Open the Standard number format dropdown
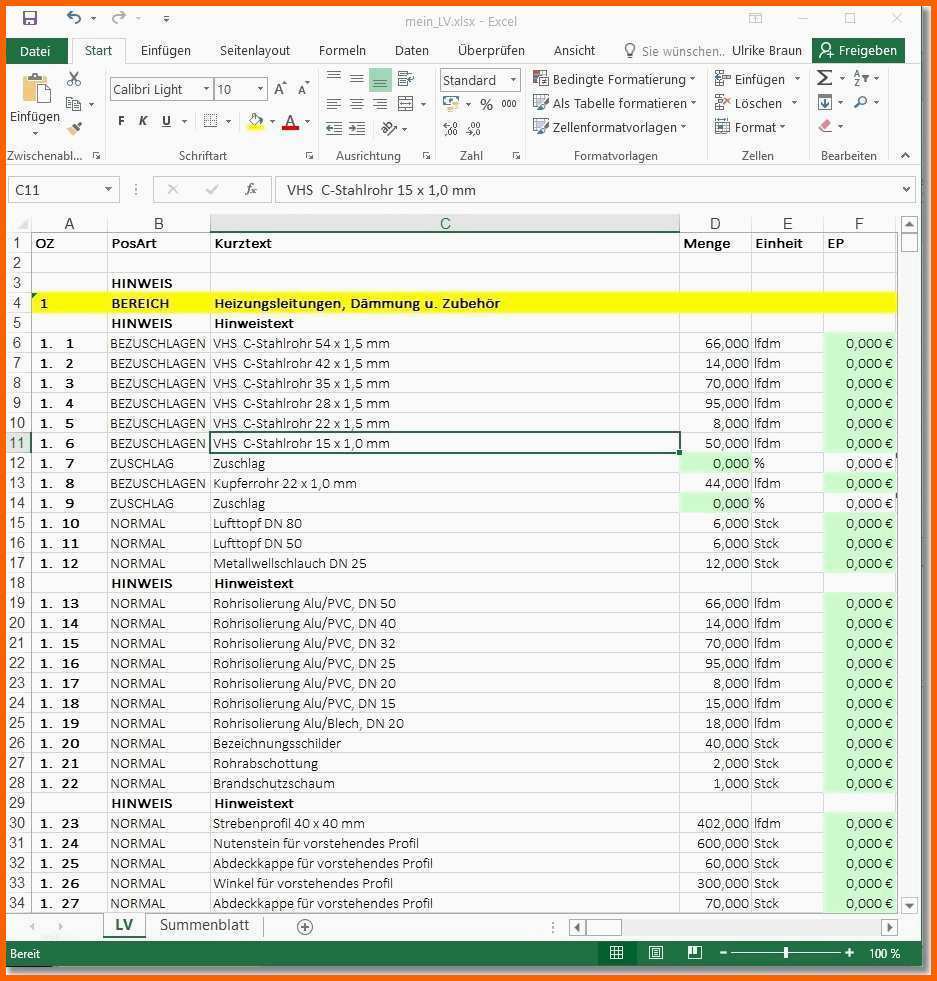Screen dimensions: 937x981 [513, 80]
